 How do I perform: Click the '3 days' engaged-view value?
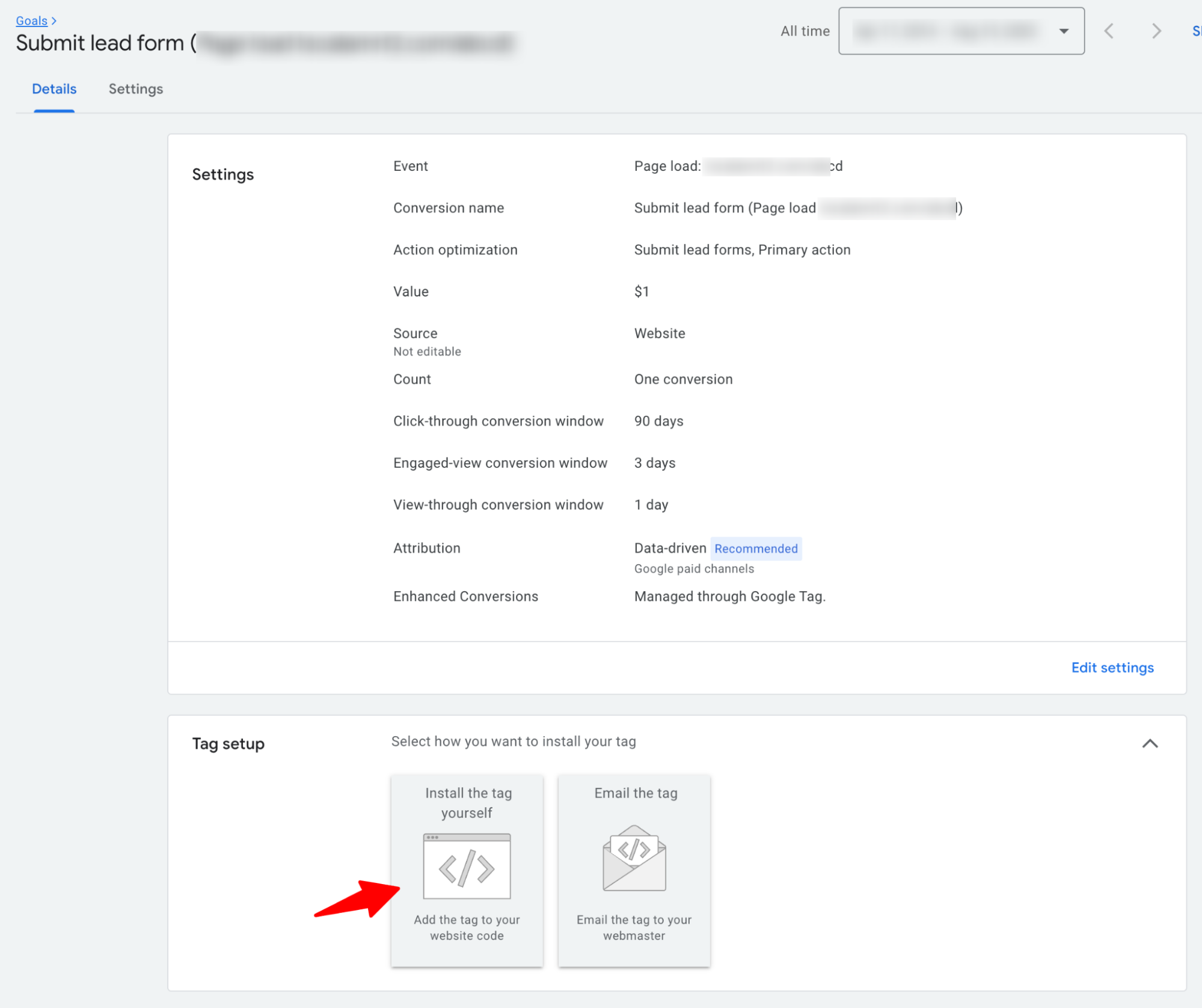(654, 463)
